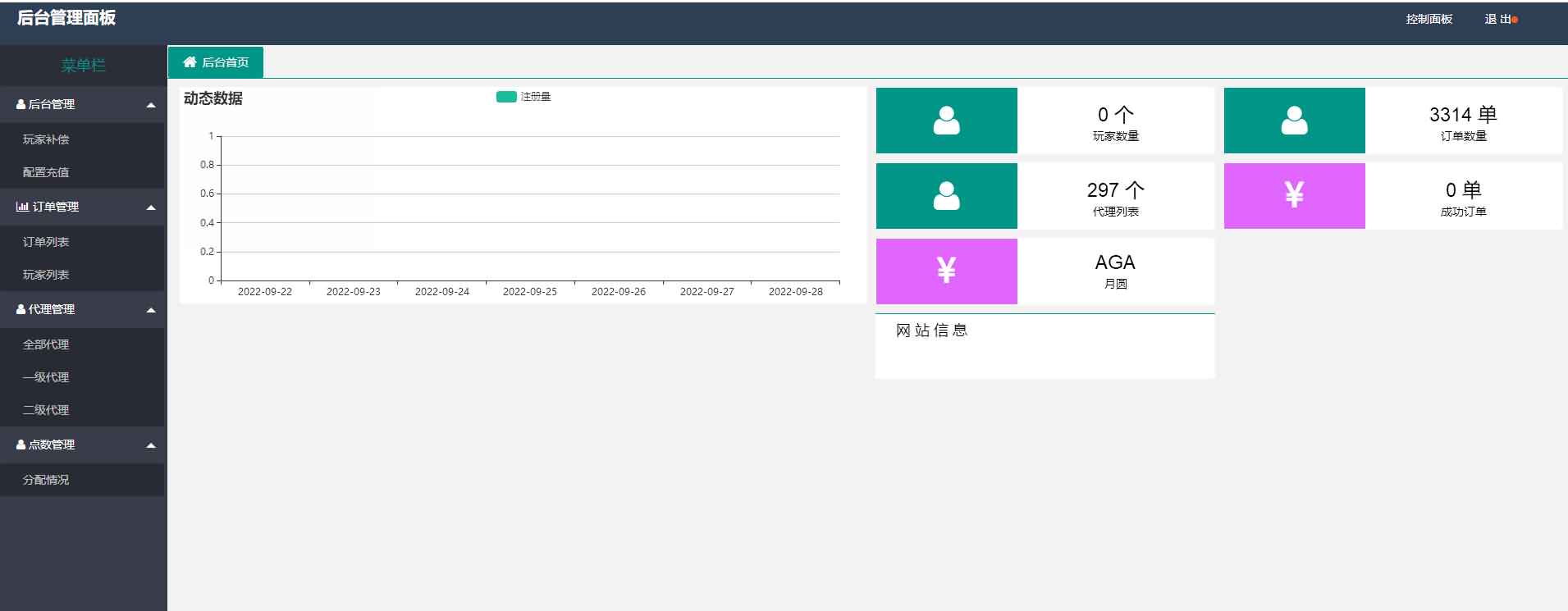
Task: Click 2022-09-26 on the chart axis
Action: click(619, 291)
